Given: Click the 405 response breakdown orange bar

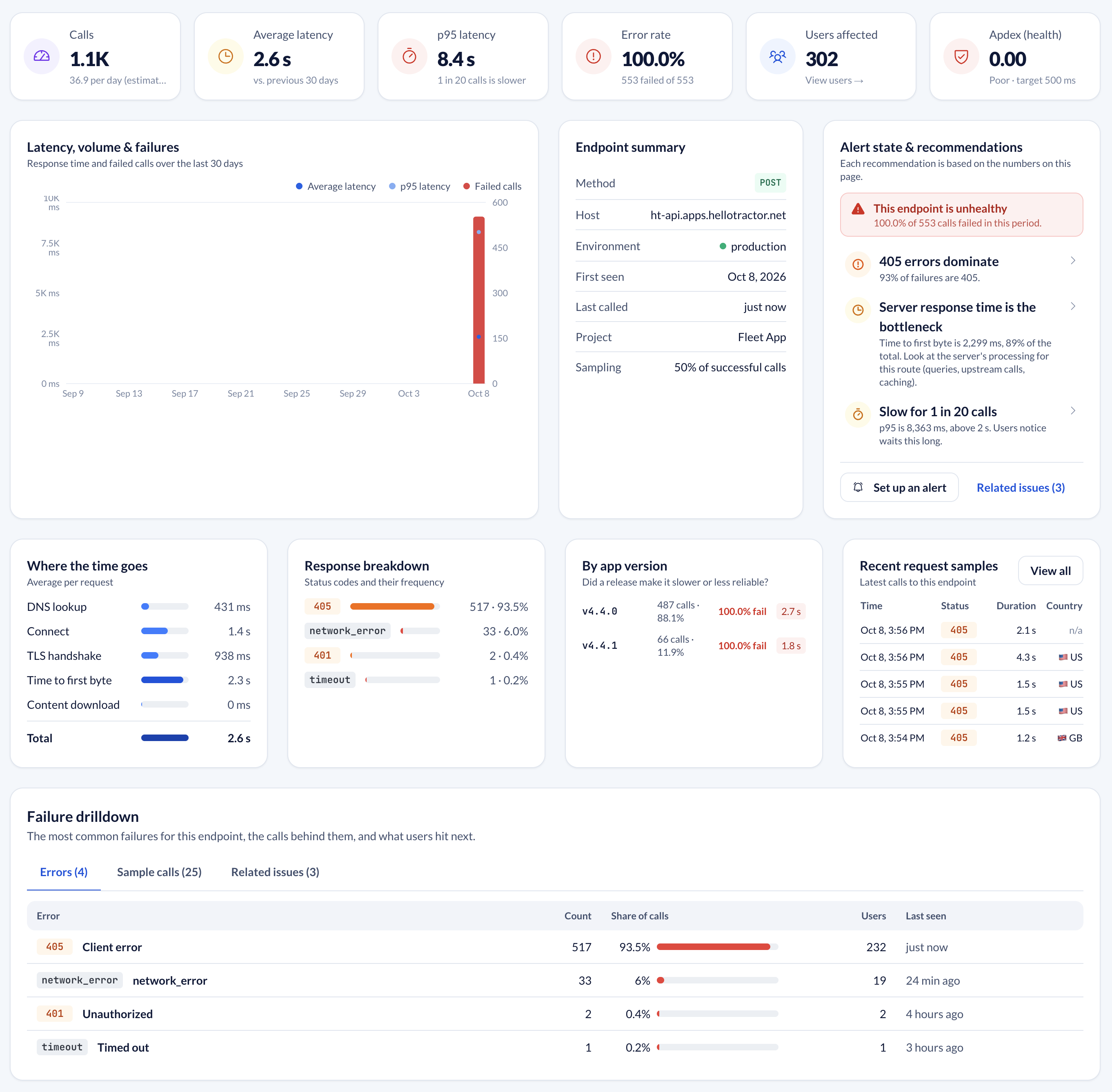Looking at the screenshot, I should (x=392, y=606).
